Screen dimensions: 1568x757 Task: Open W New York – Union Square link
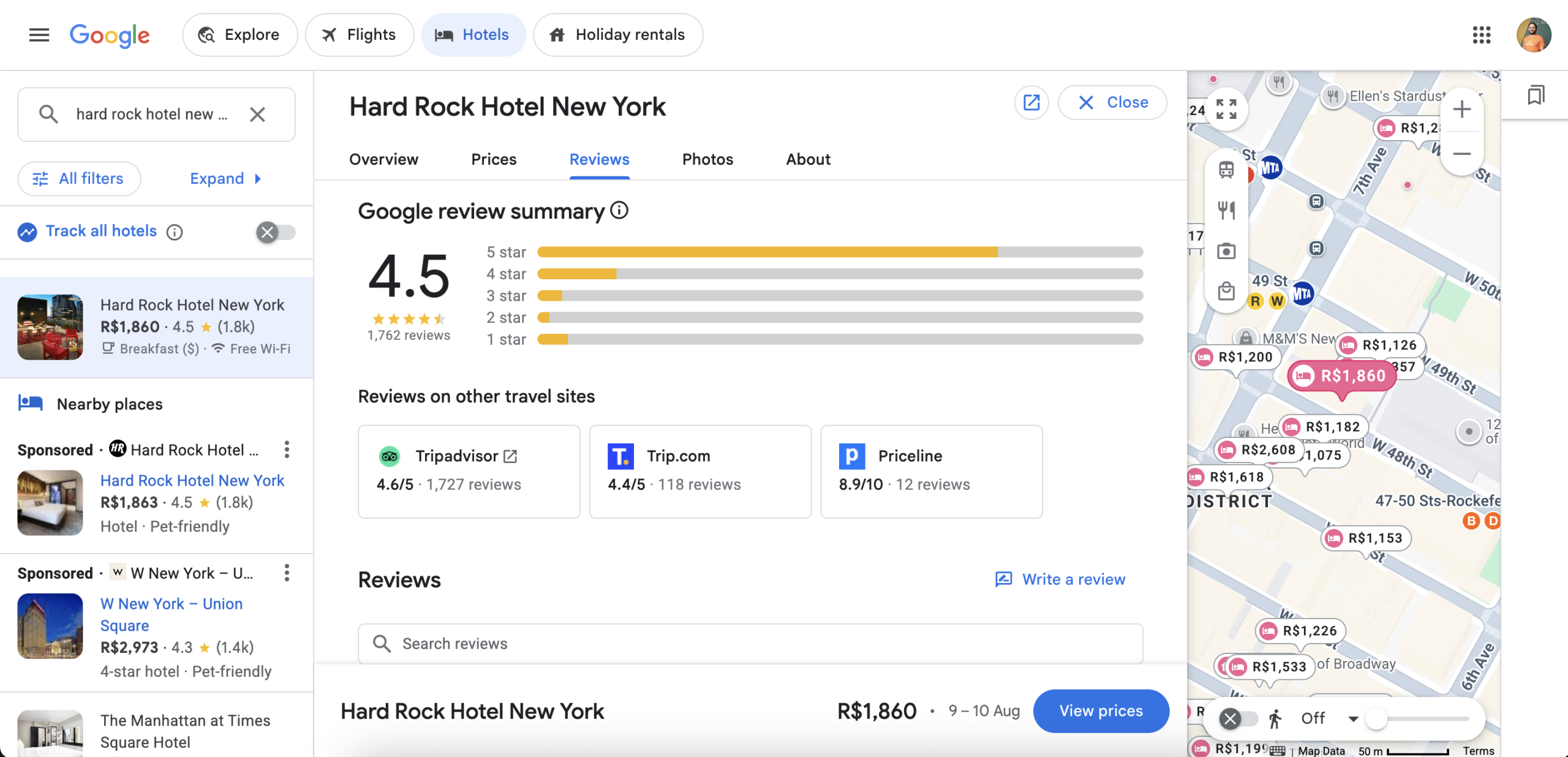pos(171,614)
